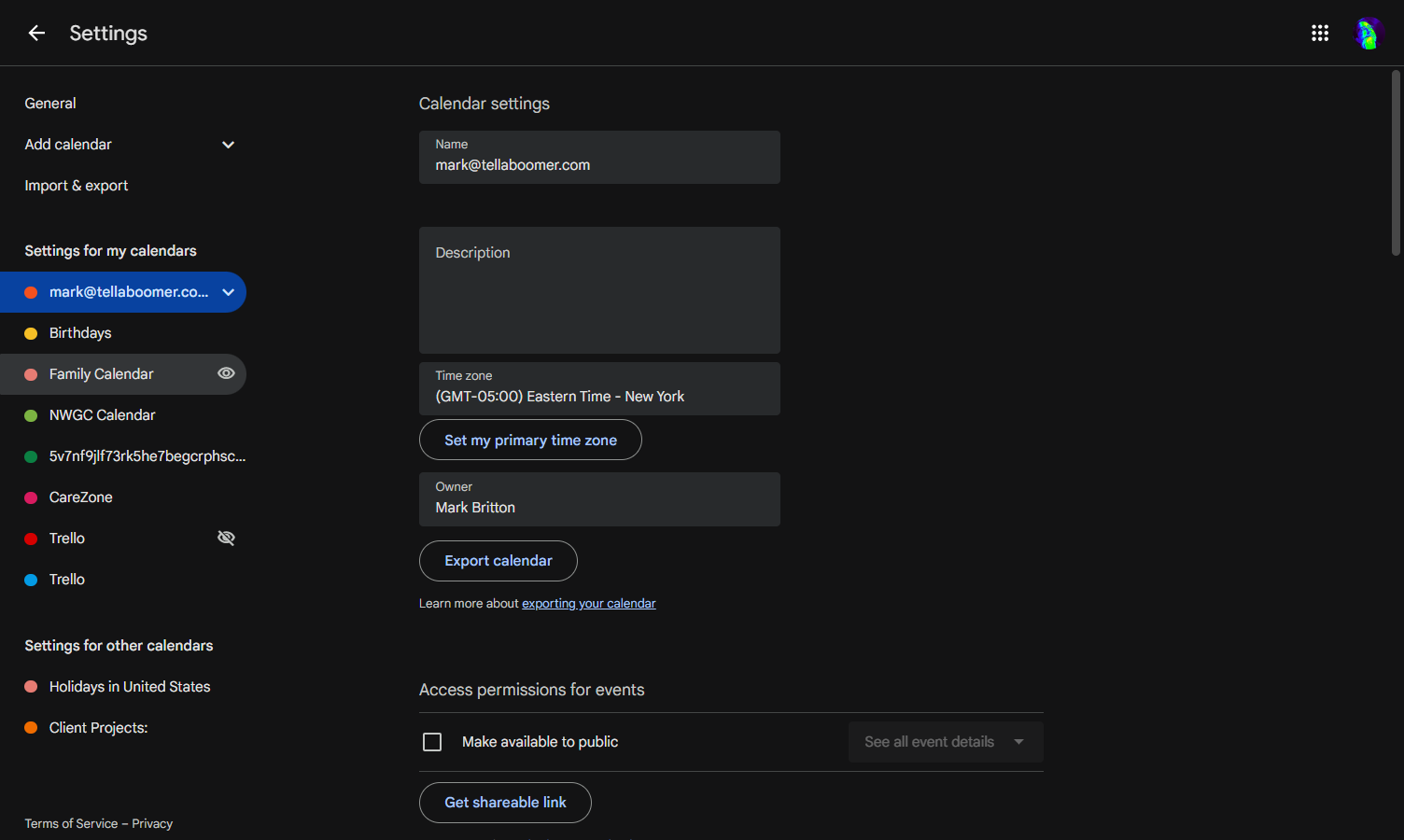The image size is (1404, 840).
Task: Go back using the arrow next to Settings
Action: (36, 34)
